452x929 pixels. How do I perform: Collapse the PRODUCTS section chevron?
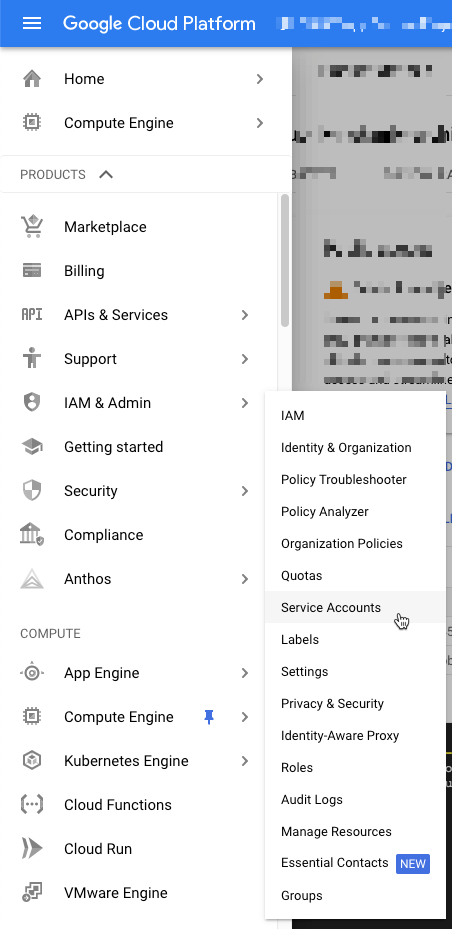click(x=106, y=174)
